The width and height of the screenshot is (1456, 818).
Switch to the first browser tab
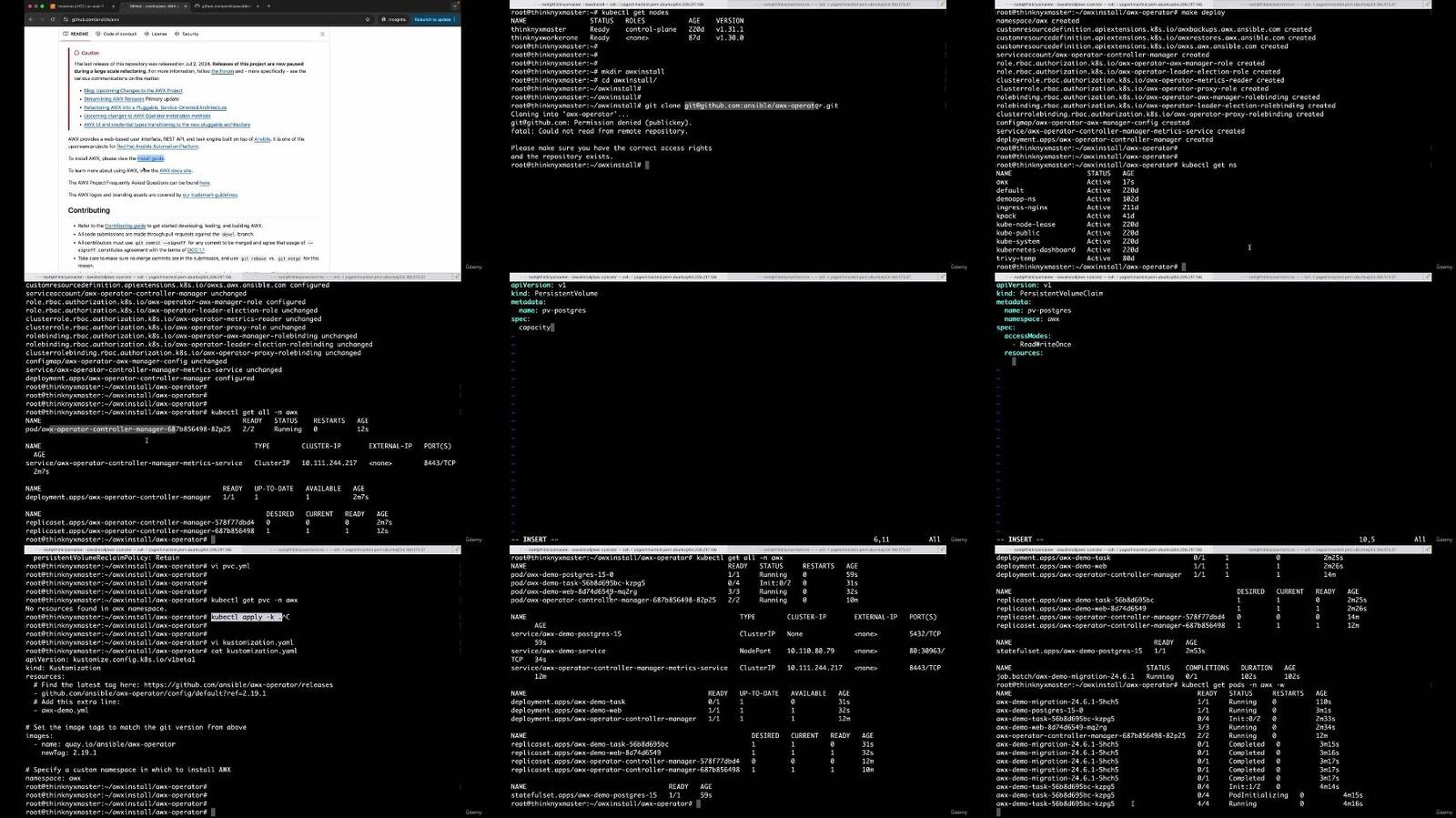[x=82, y=5]
